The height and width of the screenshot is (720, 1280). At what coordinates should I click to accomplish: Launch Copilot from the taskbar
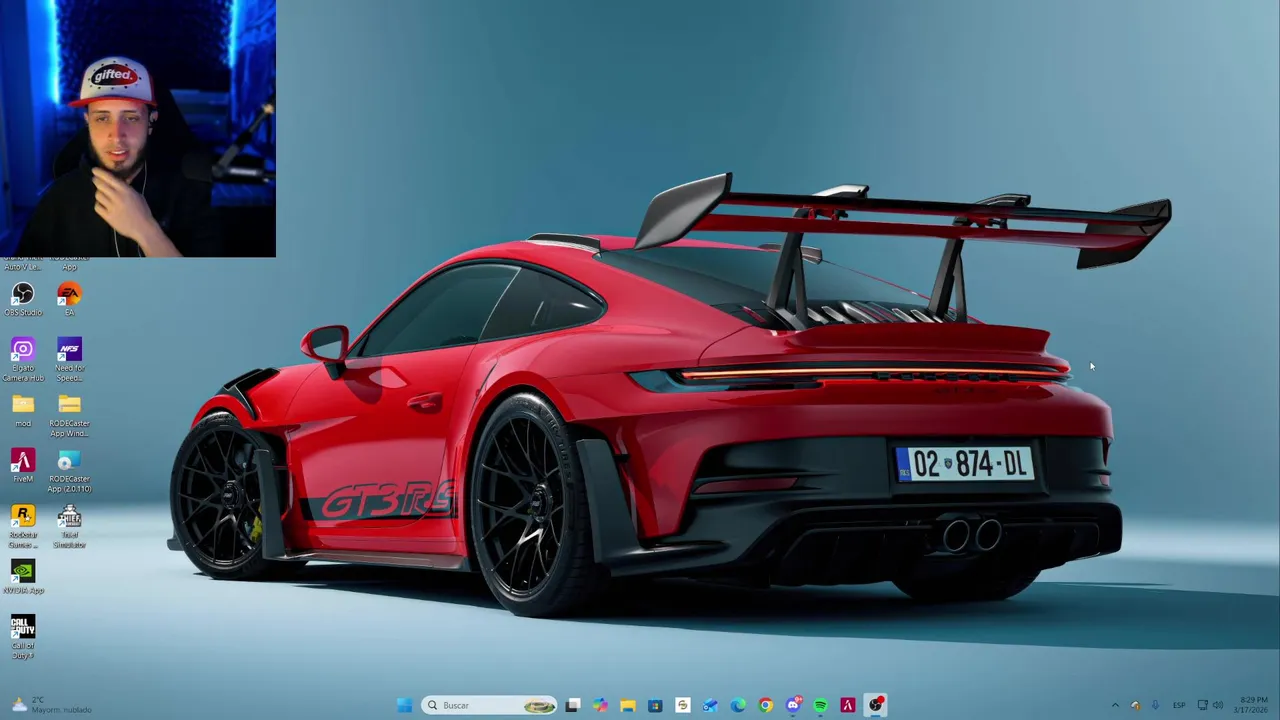(x=600, y=705)
